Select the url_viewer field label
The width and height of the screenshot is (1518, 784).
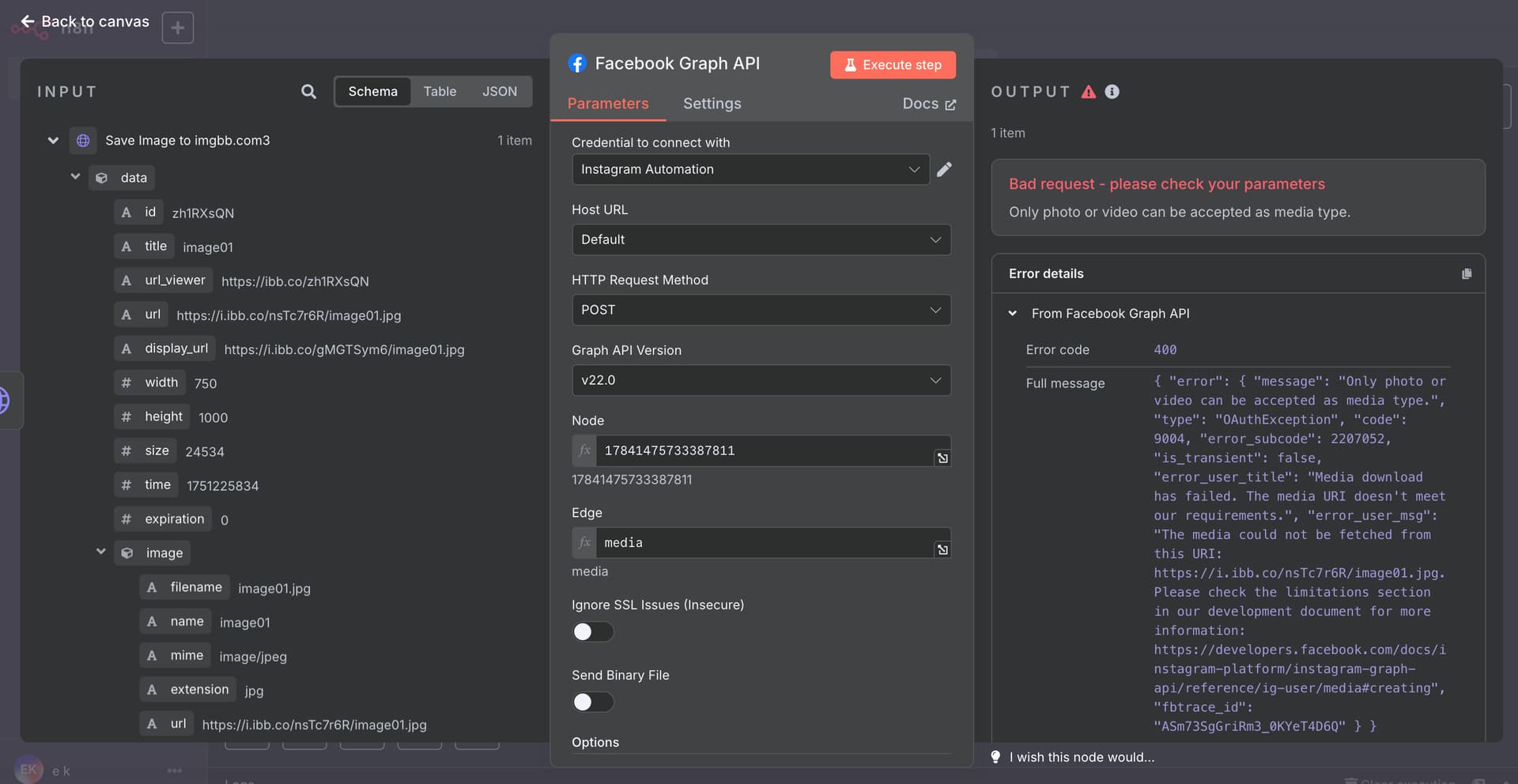175,280
